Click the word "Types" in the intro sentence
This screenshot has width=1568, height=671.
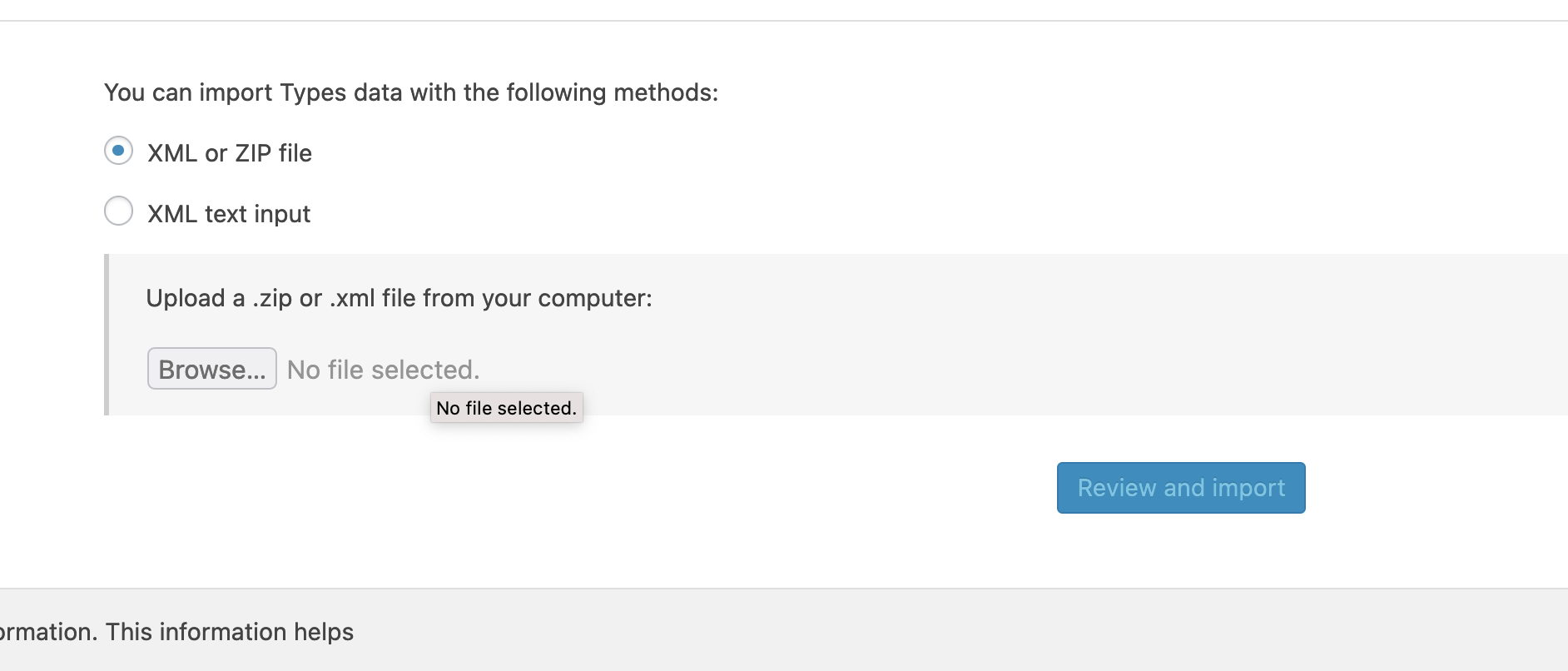coord(313,92)
